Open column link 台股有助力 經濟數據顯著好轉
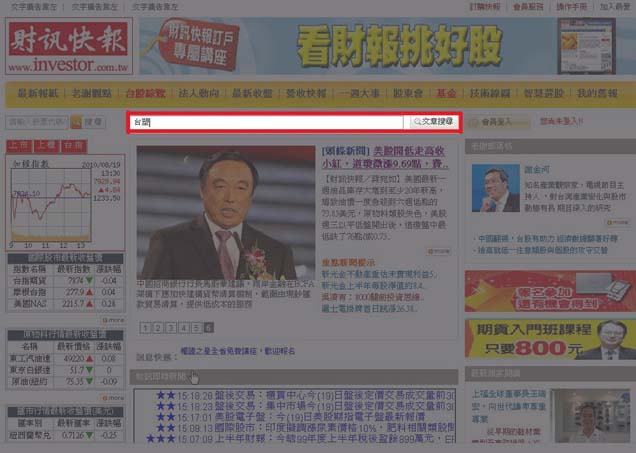 click(x=548, y=238)
